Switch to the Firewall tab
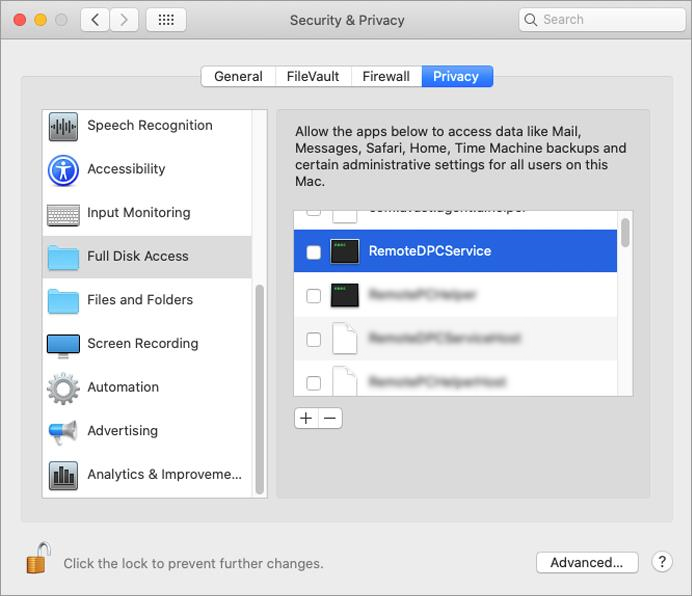 (x=386, y=76)
